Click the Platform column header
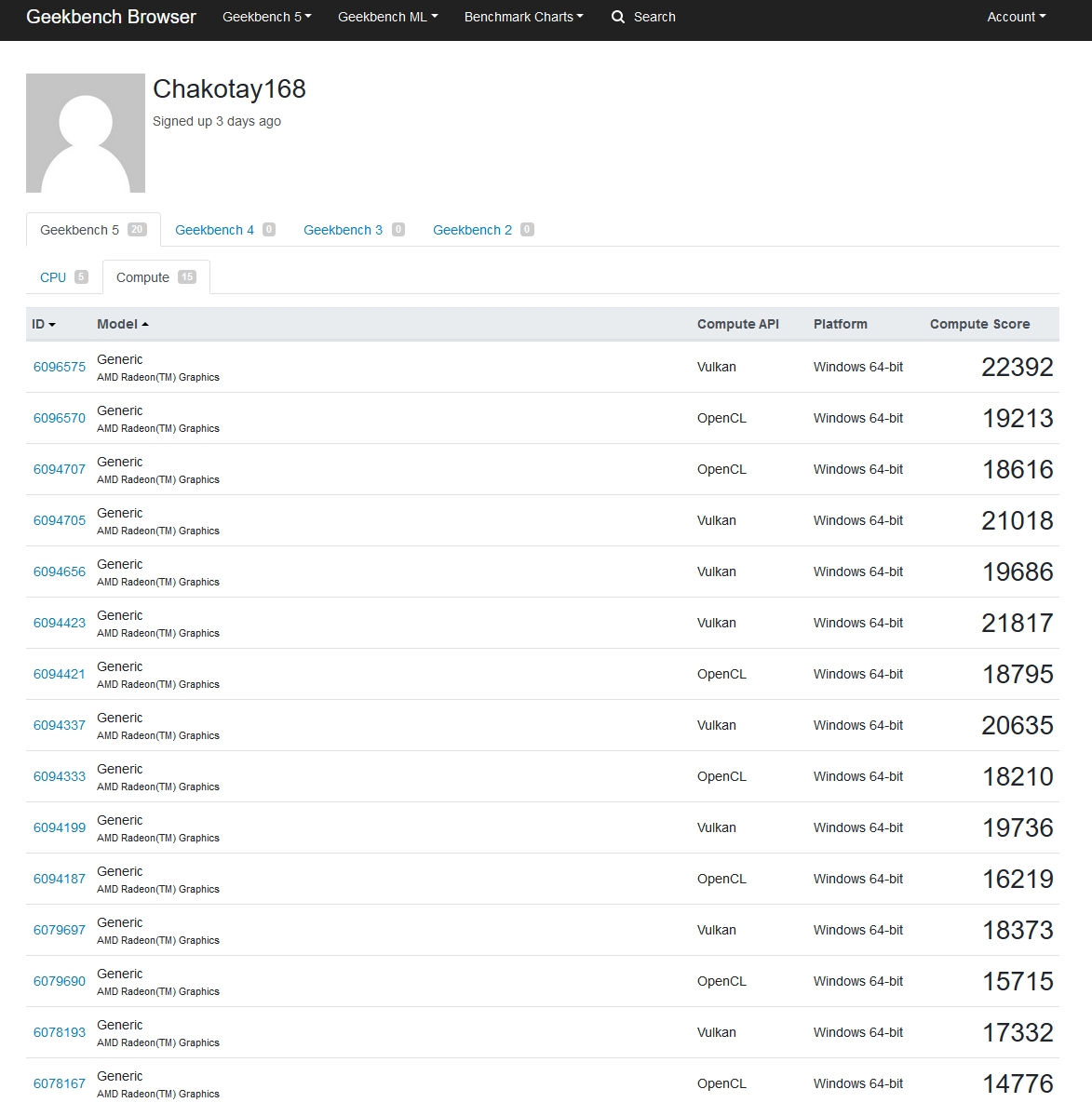 coord(840,325)
